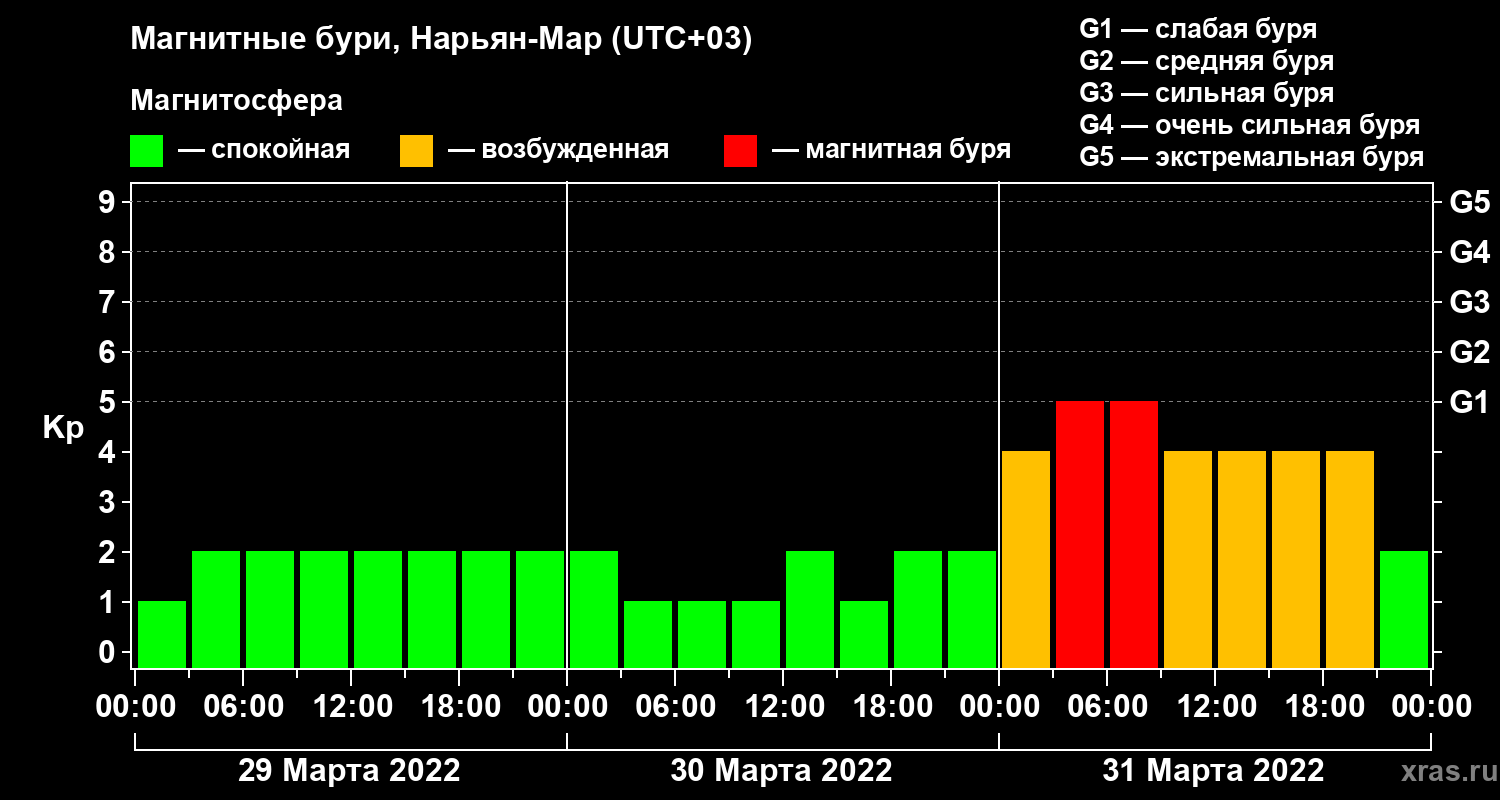
Task: Select the orange bar for 31 Марта 18:00–21:00
Action: (x=1350, y=559)
